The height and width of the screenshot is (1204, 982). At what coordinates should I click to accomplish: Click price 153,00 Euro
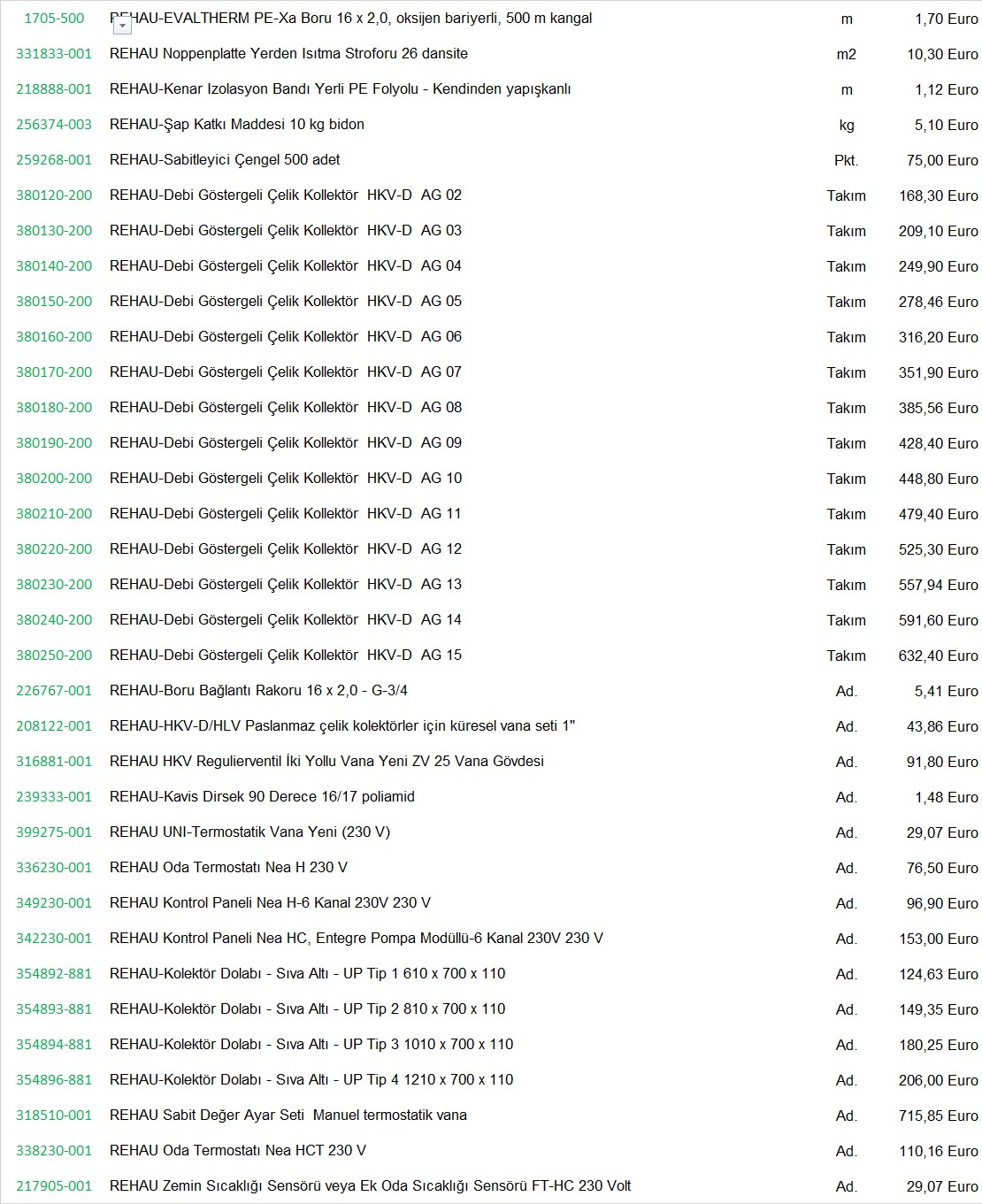point(939,939)
